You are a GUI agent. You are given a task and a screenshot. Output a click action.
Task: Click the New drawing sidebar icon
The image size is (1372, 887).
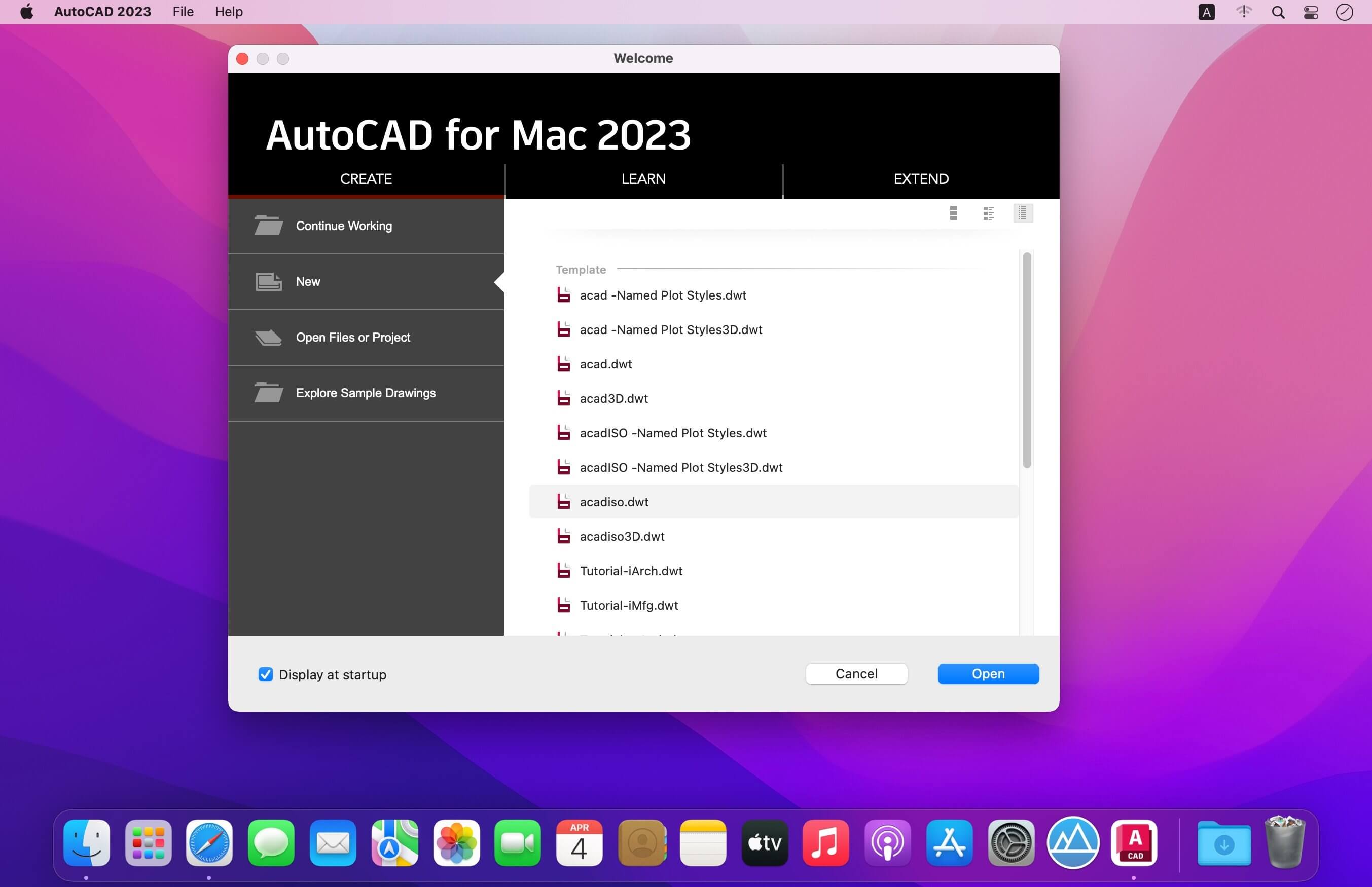tap(267, 281)
